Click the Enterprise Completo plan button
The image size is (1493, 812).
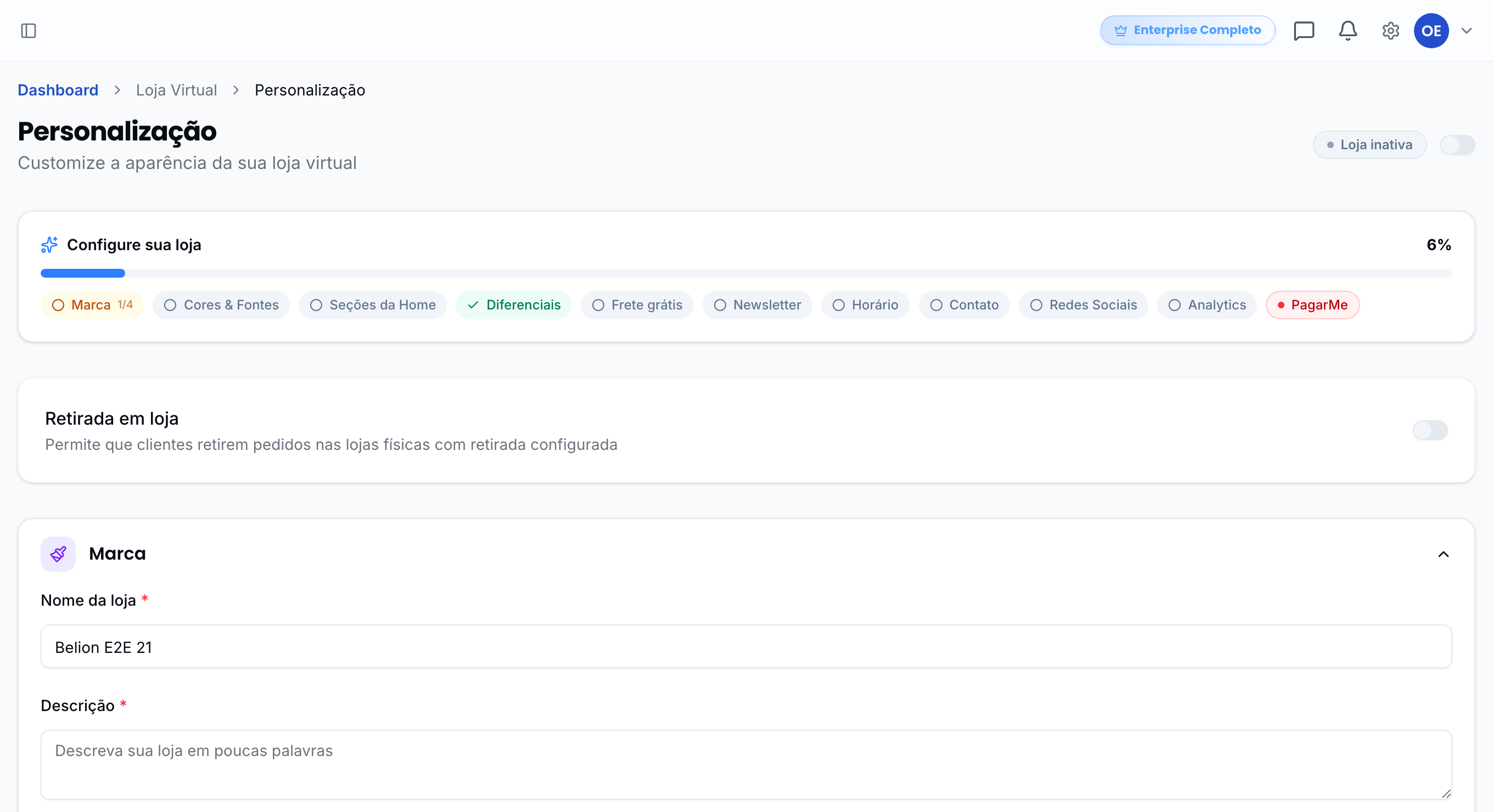pyautogui.click(x=1187, y=30)
